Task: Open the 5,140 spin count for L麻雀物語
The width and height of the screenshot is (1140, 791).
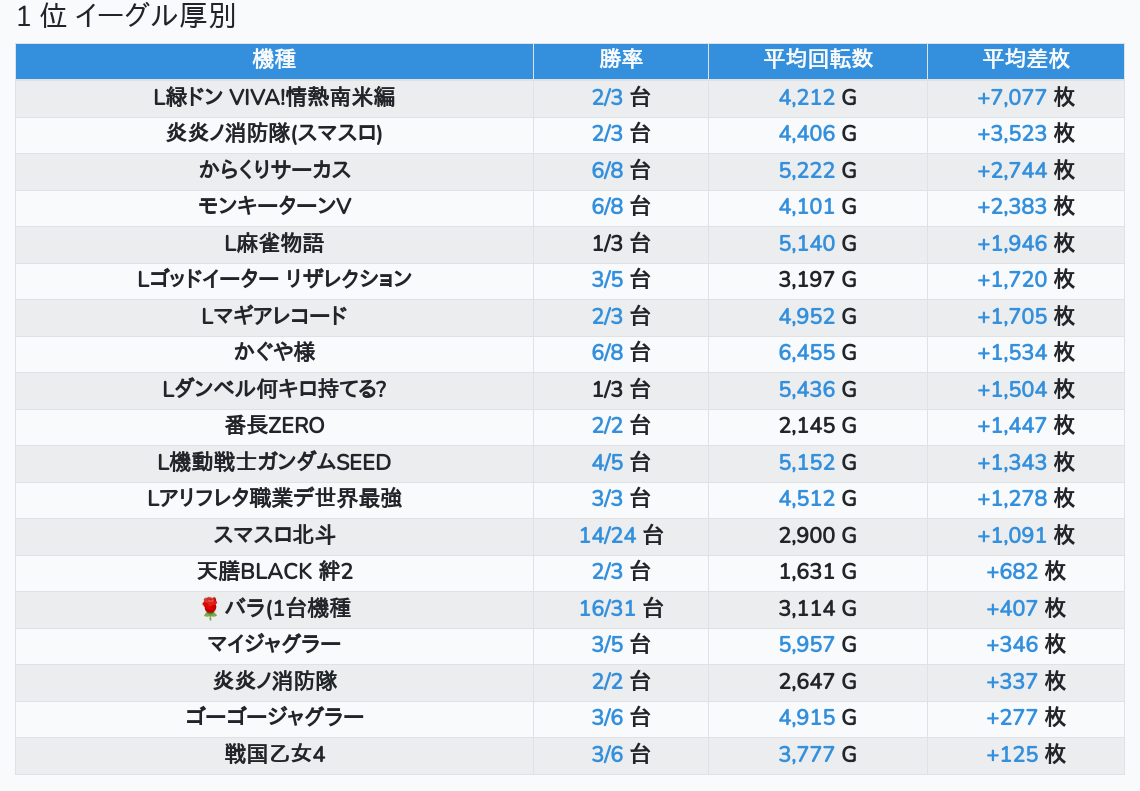Action: click(806, 243)
